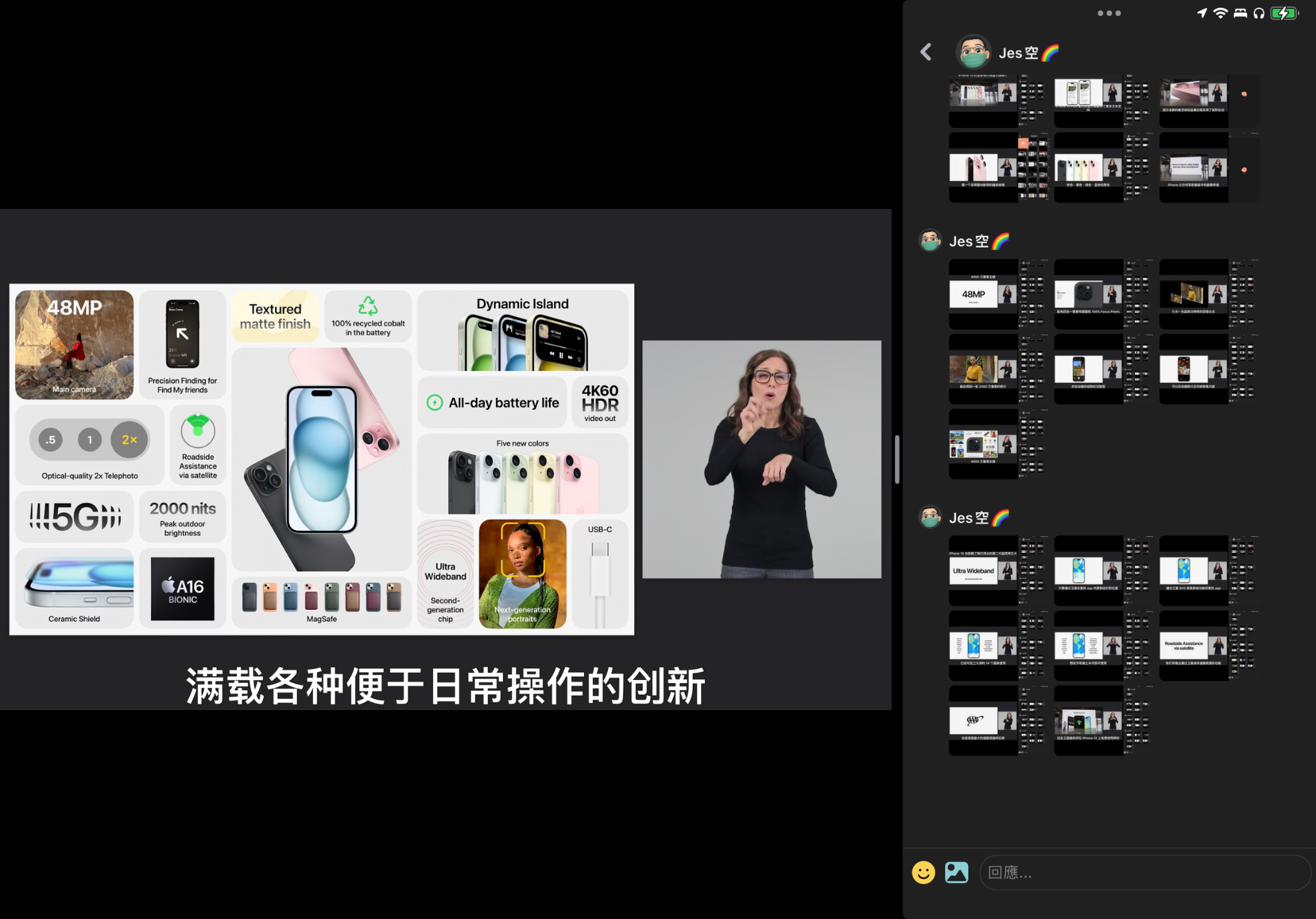Open the 48MP slide thumbnail
This screenshot has width=1316, height=919.
tap(998, 294)
